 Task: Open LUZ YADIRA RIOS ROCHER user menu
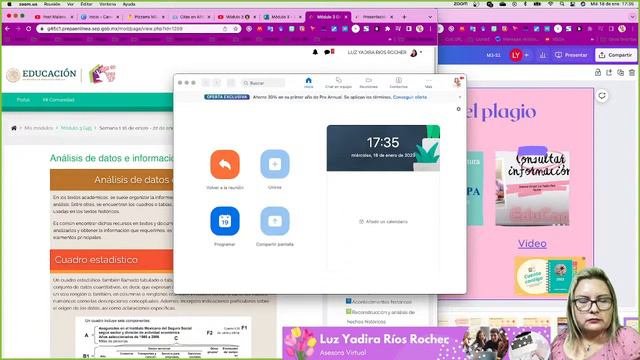385,53
